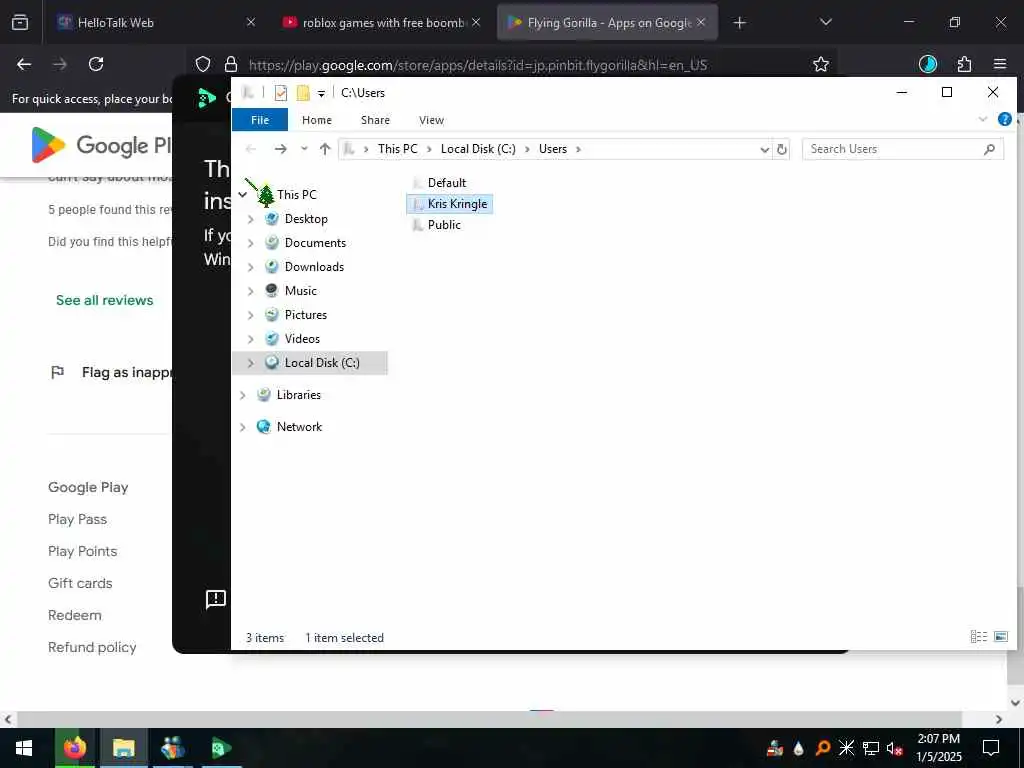Expand the Network tree node
The width and height of the screenshot is (1024, 768).
point(242,427)
